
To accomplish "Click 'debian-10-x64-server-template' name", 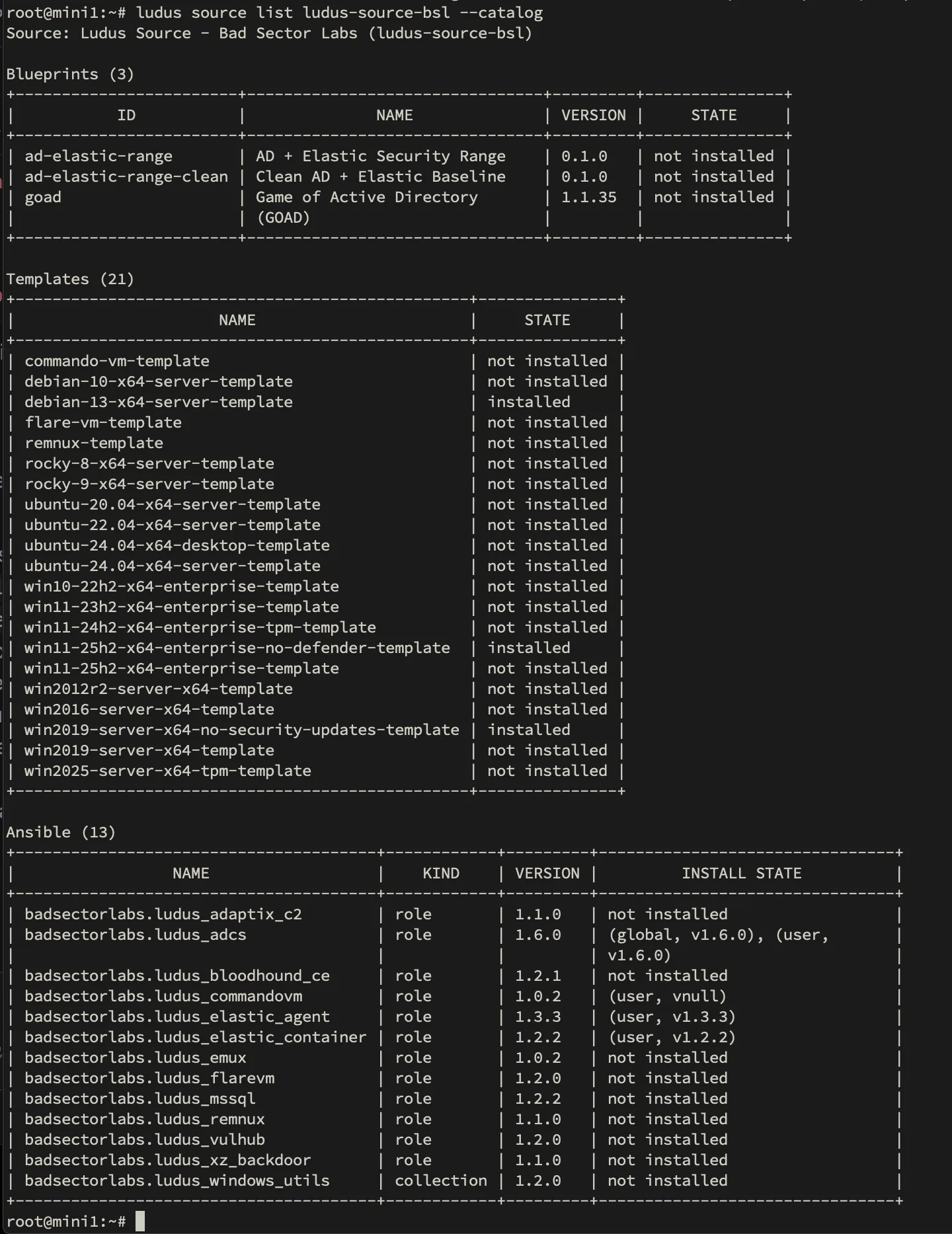I will pyautogui.click(x=159, y=382).
